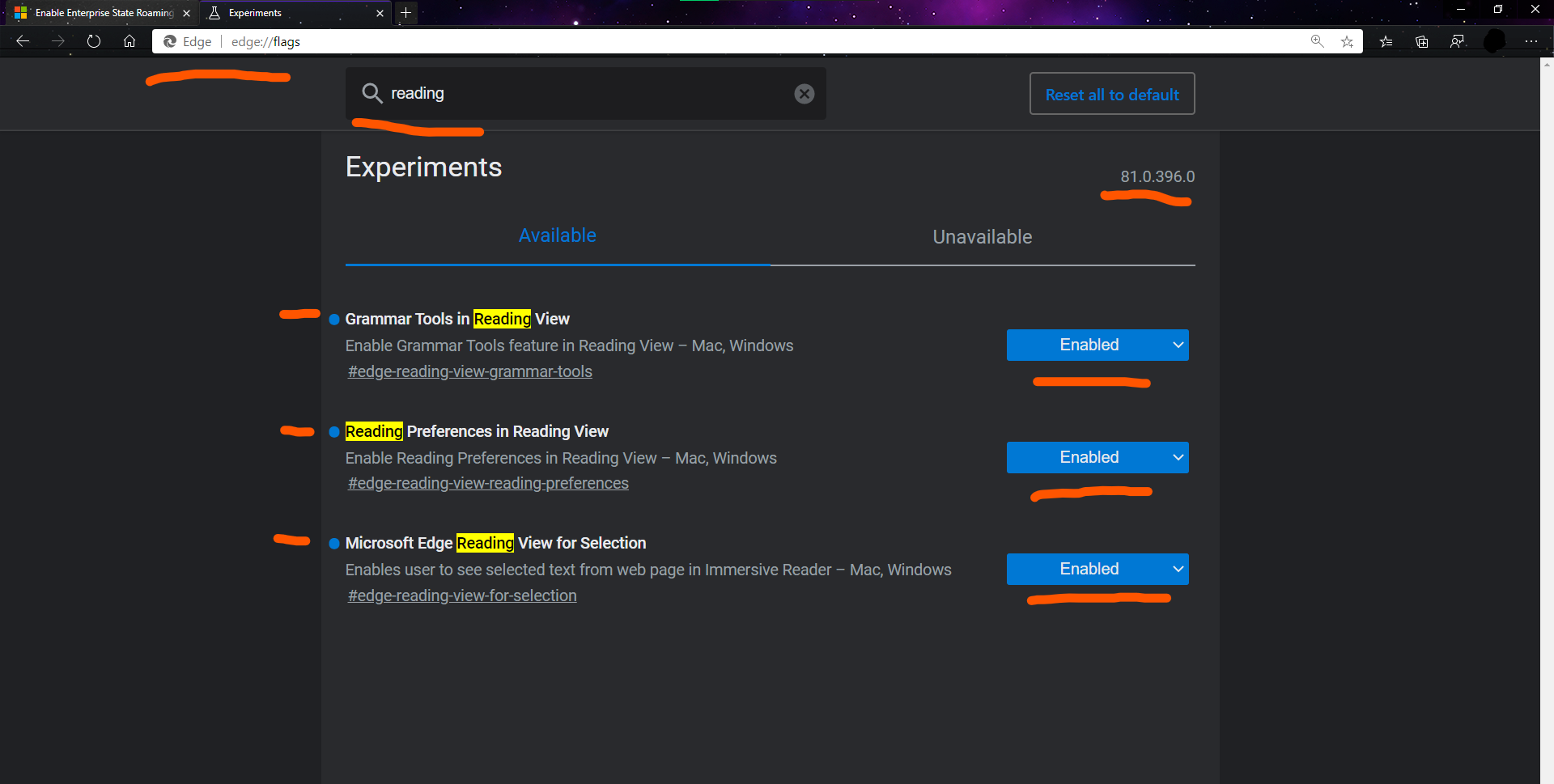Click the Reset all to default button

pos(1111,94)
